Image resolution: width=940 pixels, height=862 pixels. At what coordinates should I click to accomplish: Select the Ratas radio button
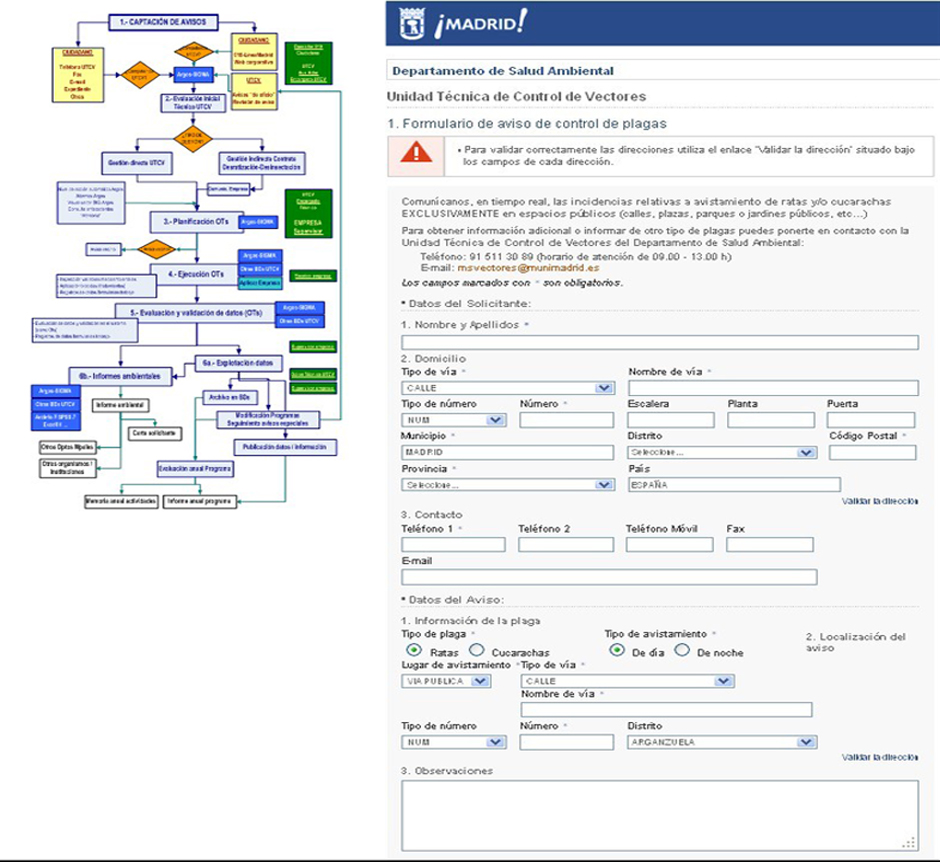point(413,650)
